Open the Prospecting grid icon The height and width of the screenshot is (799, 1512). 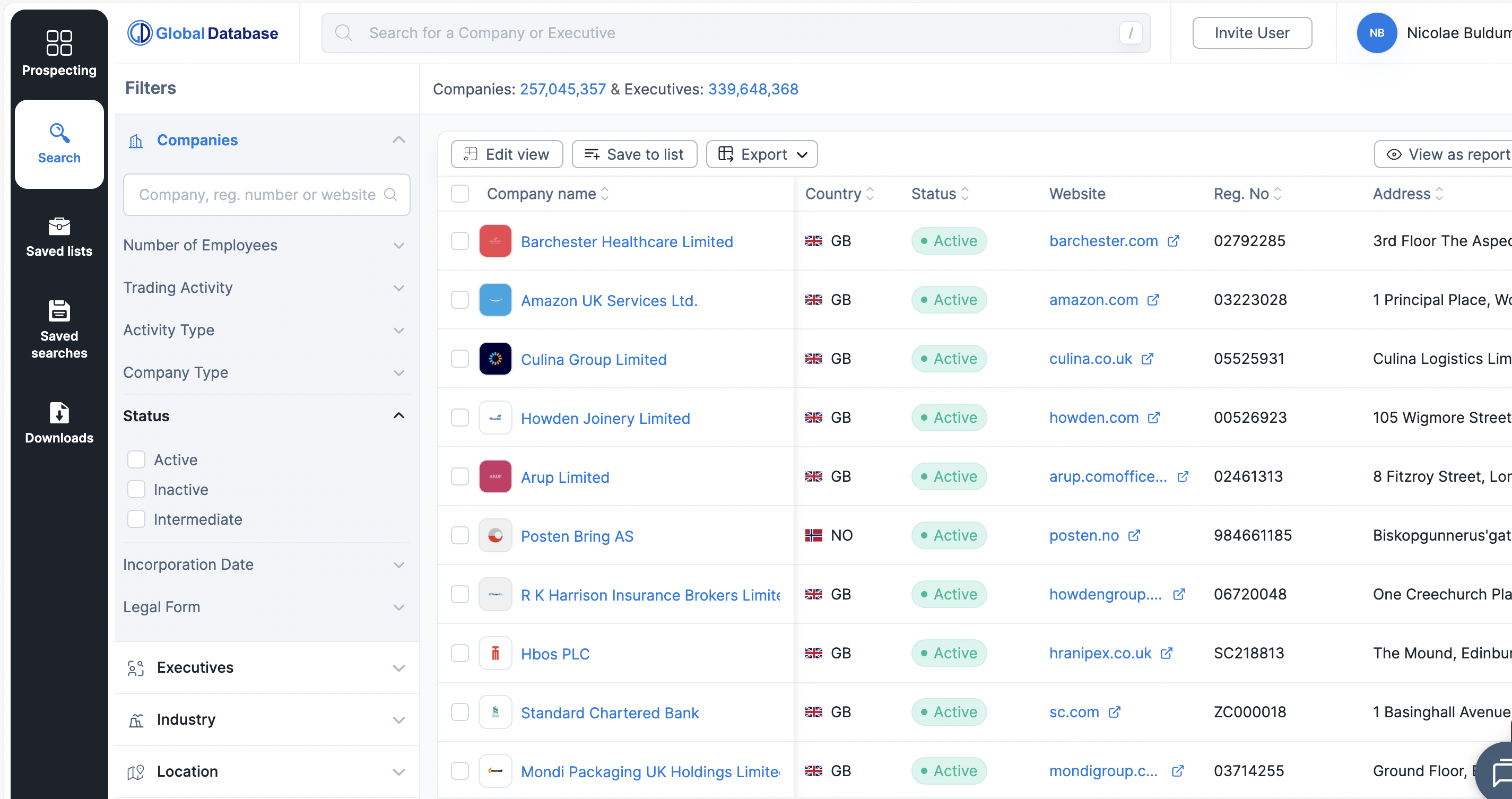coord(59,43)
